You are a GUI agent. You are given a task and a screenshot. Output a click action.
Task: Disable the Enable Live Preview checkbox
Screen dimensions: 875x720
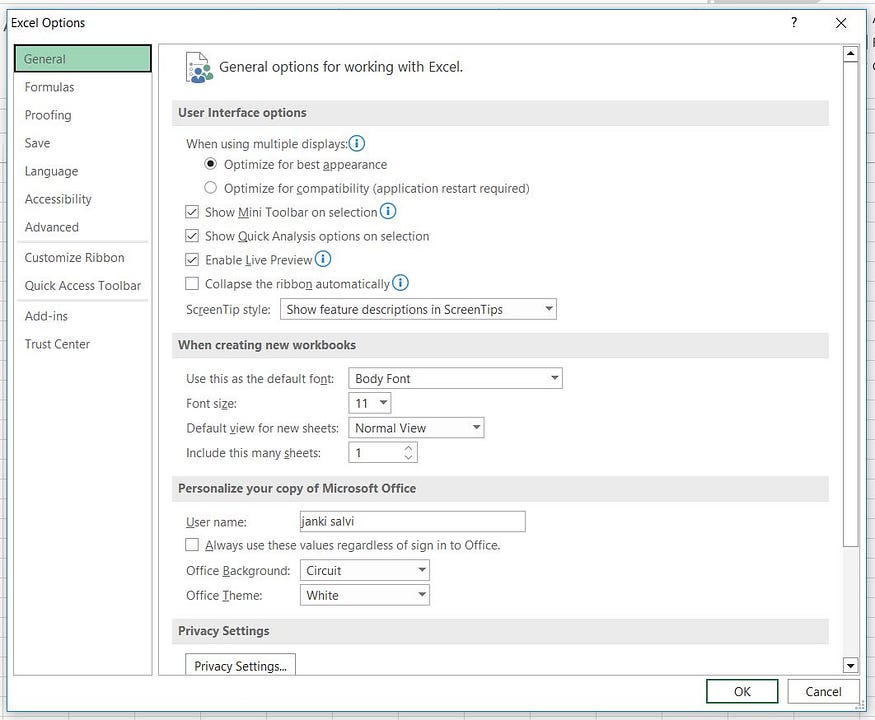[x=192, y=260]
